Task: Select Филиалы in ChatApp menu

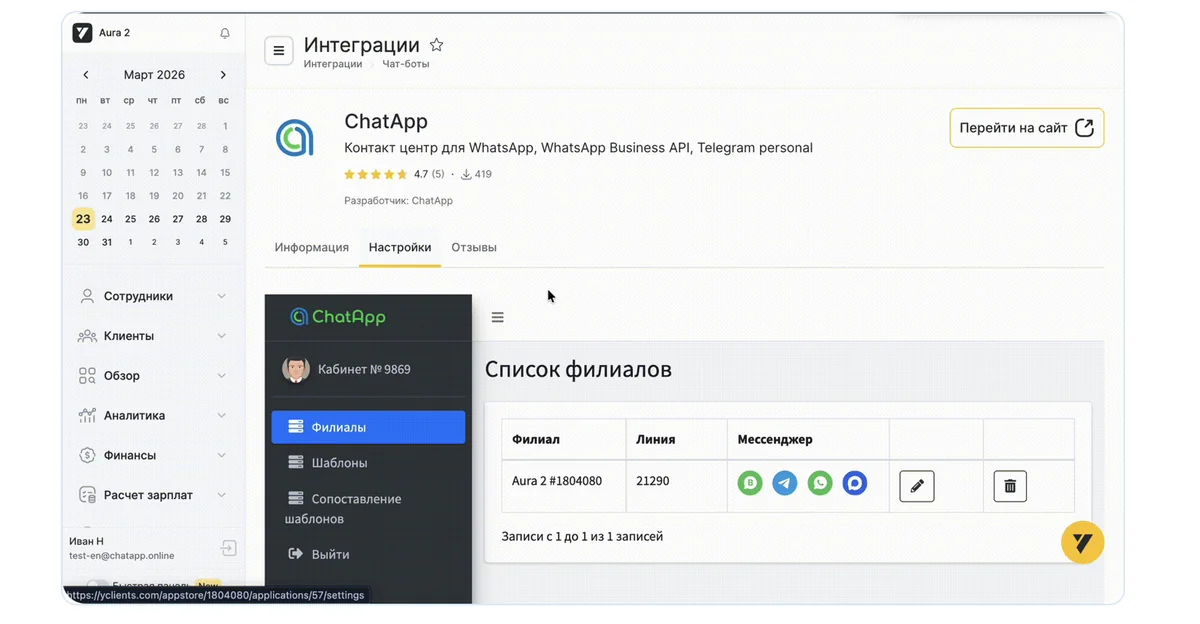Action: (x=368, y=427)
